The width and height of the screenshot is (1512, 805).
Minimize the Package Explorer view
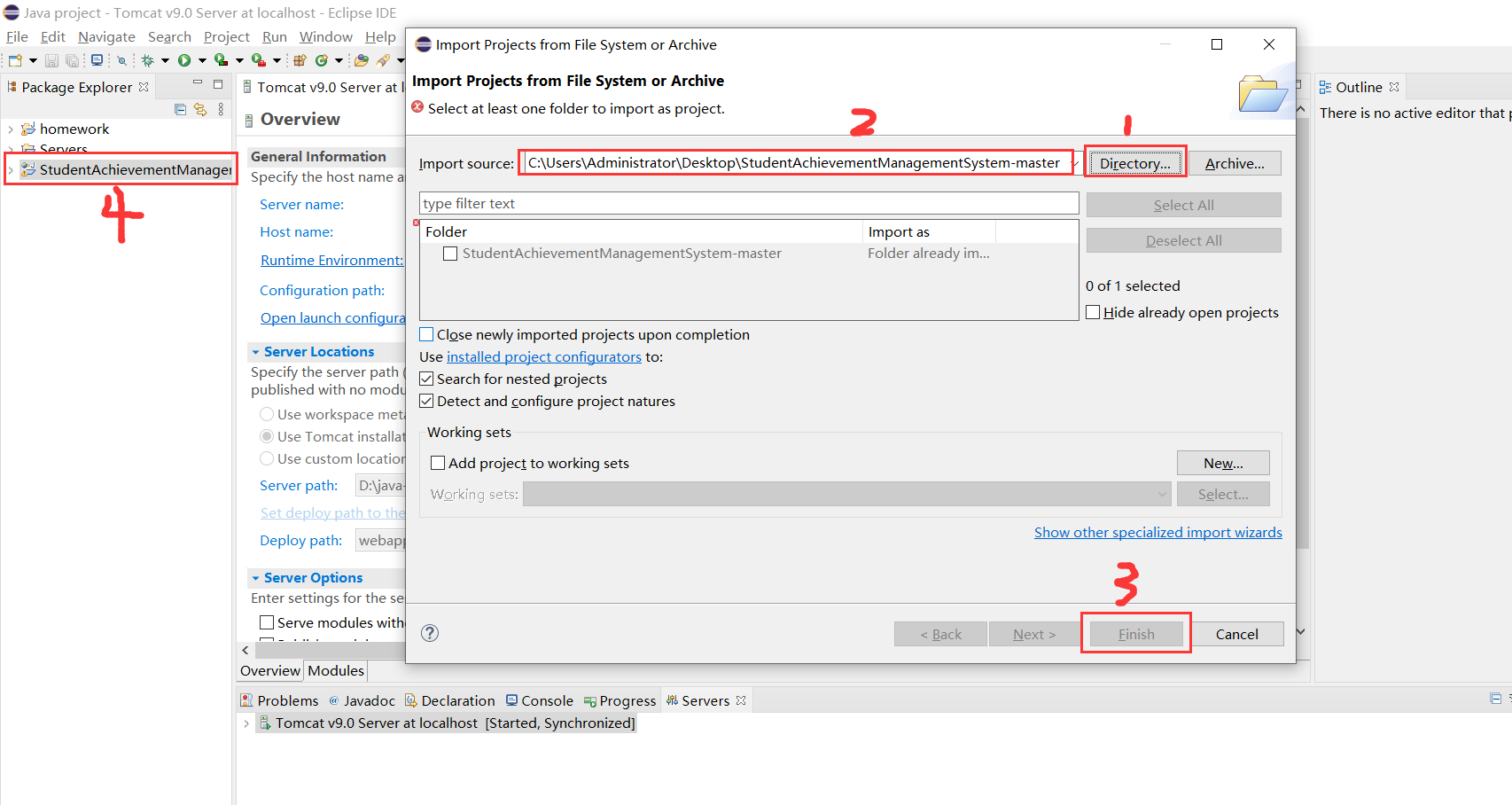(x=198, y=83)
